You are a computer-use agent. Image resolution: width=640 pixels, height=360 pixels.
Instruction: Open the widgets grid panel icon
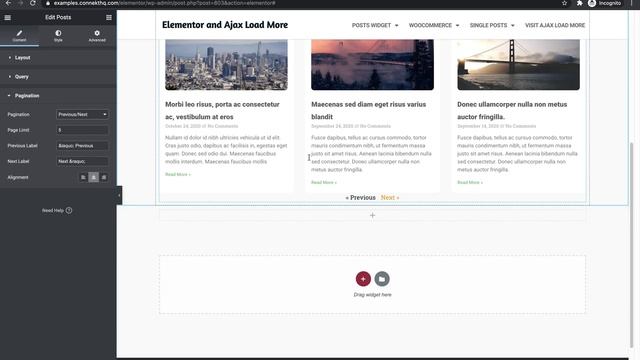click(109, 18)
